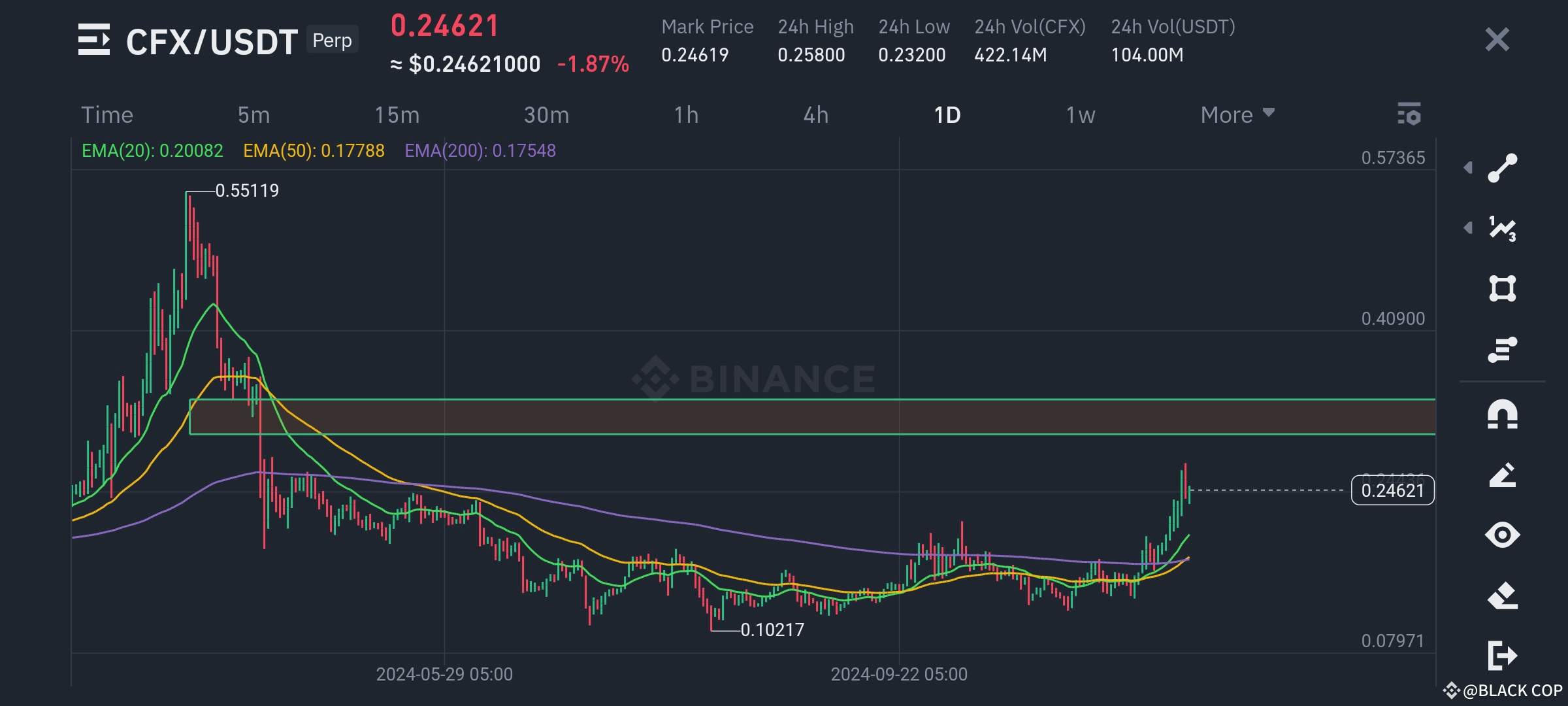The image size is (1568, 706).
Task: Click the EMA(200) indicator label
Action: pos(480,150)
